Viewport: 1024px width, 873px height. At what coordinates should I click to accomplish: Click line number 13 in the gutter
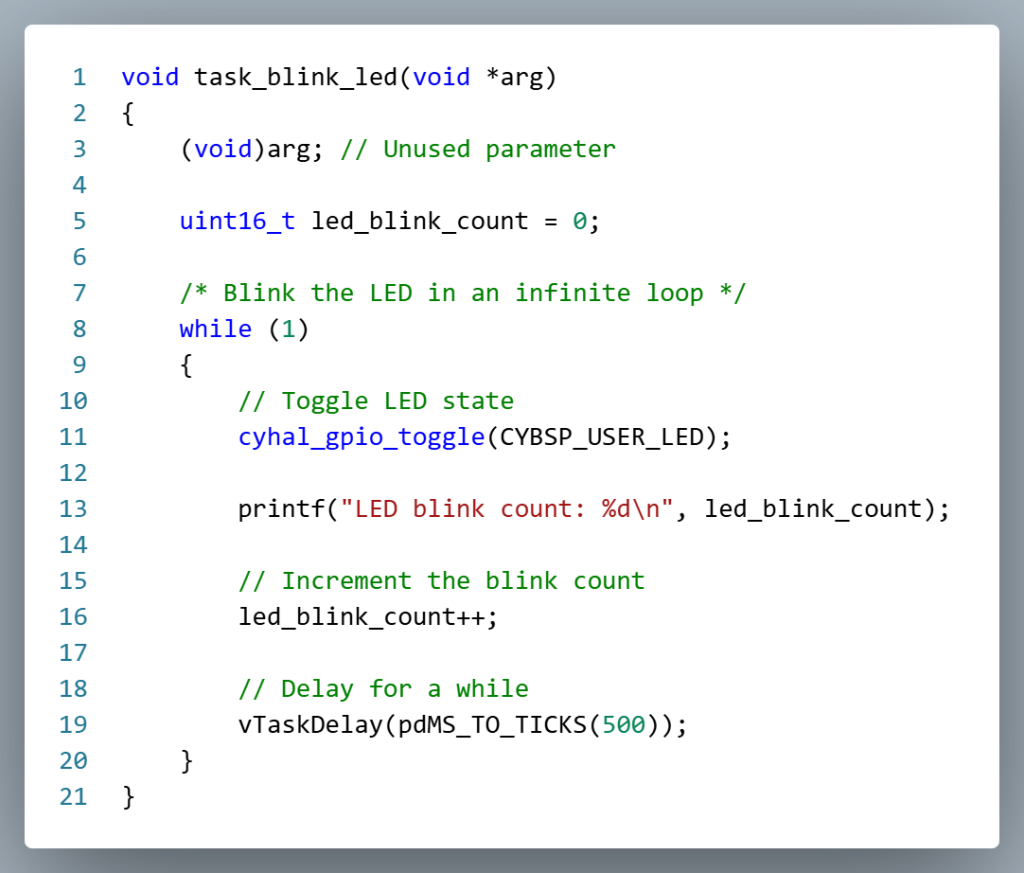point(73,509)
